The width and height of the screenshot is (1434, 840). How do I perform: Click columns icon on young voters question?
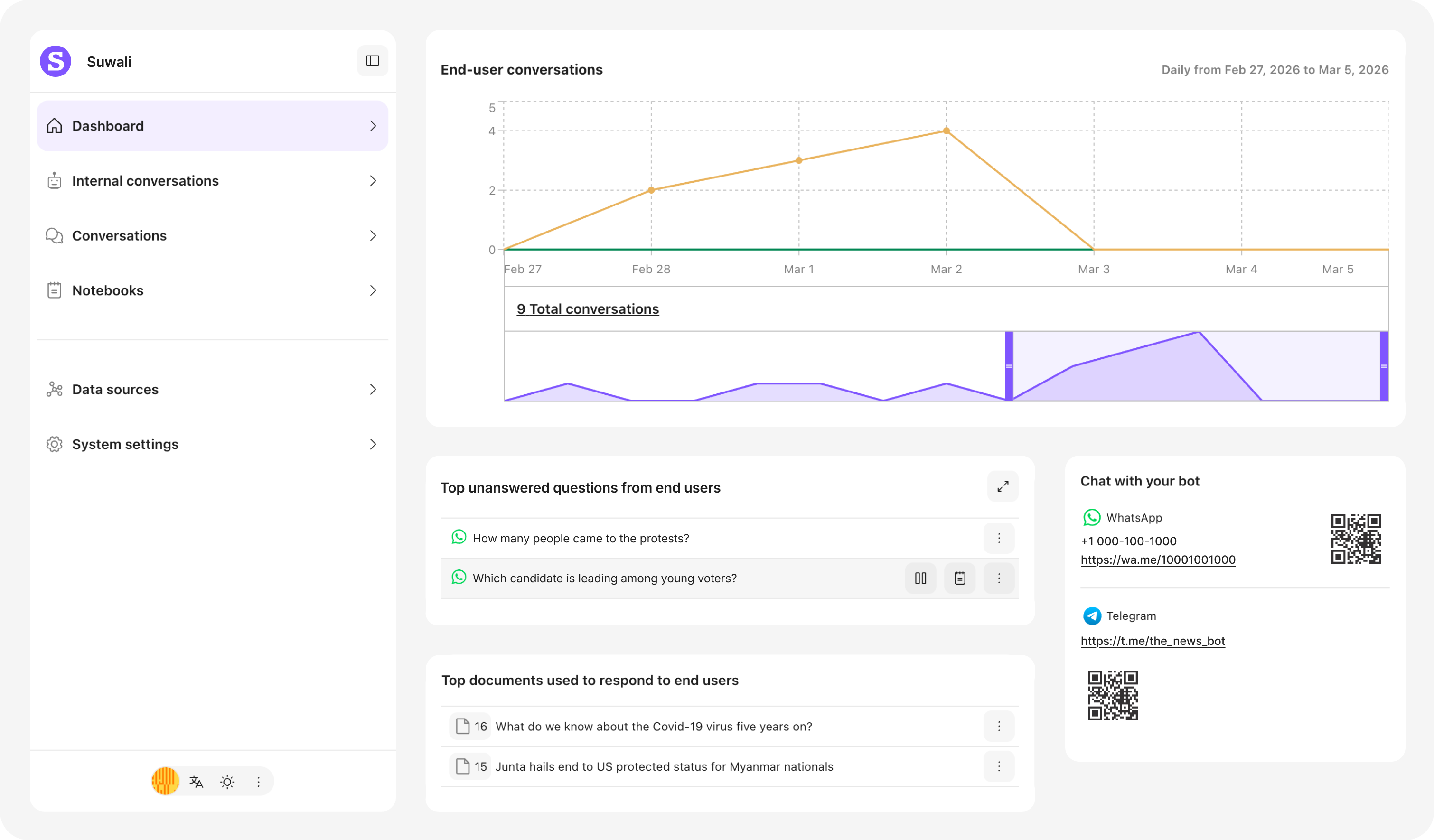(920, 578)
